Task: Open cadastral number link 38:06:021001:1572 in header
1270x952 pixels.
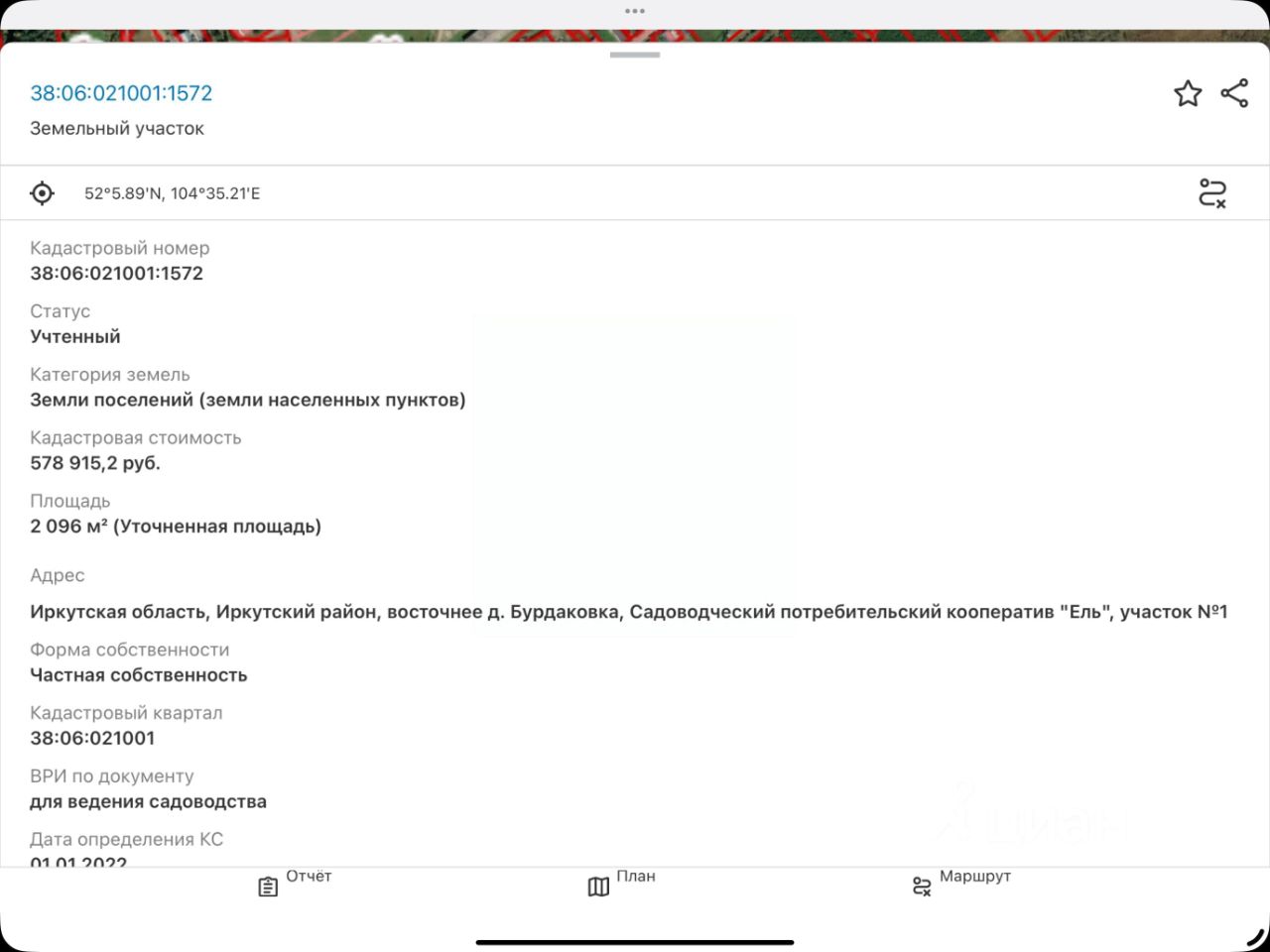Action: (x=121, y=93)
